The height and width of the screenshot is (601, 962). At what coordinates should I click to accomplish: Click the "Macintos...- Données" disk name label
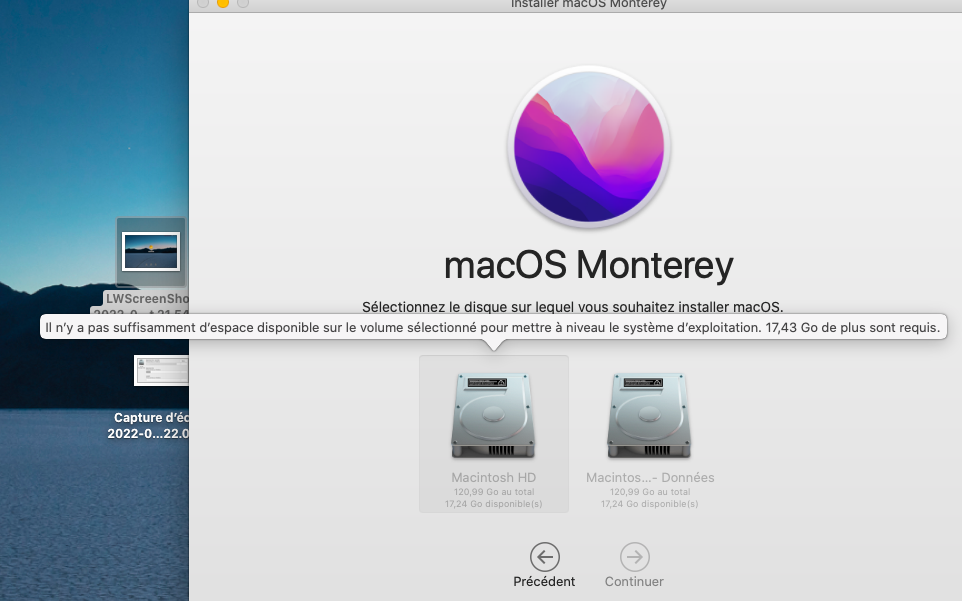[x=650, y=478]
